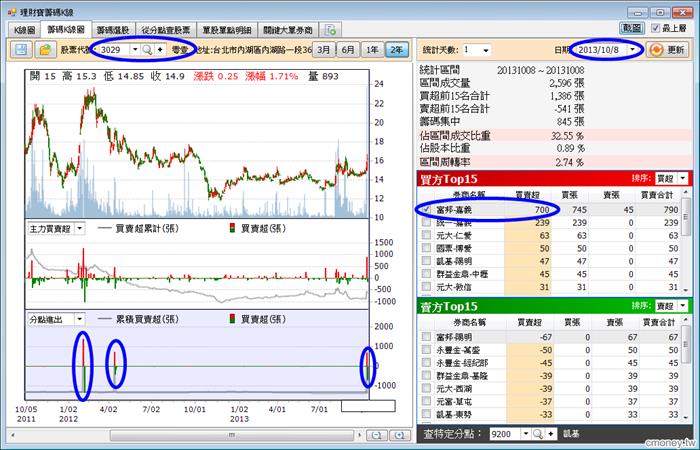Click the seller list scroll-down arrow
Screen dimensions: 700x450
click(686, 417)
